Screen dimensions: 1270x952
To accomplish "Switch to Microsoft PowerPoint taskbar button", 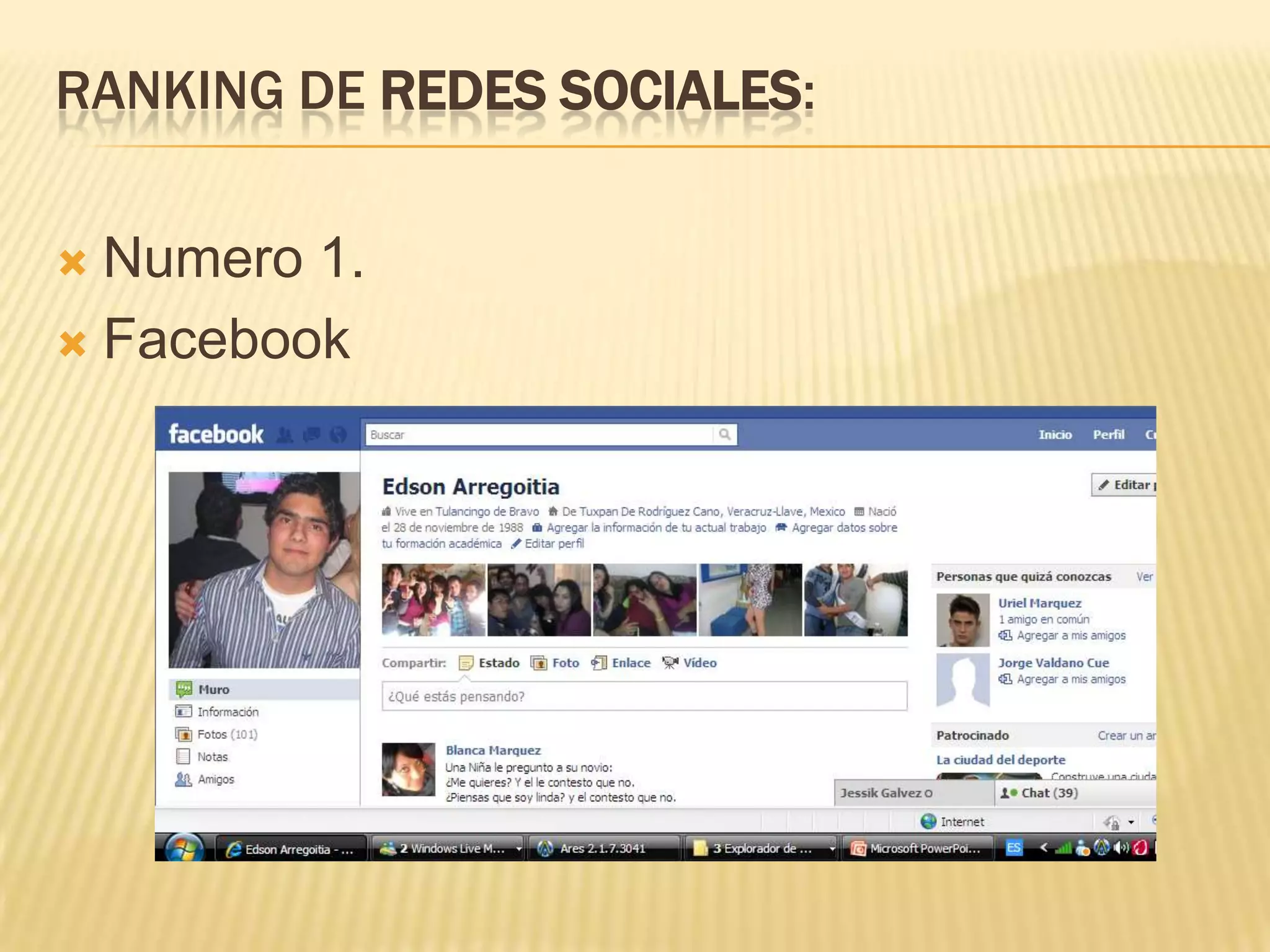I will tap(918, 848).
